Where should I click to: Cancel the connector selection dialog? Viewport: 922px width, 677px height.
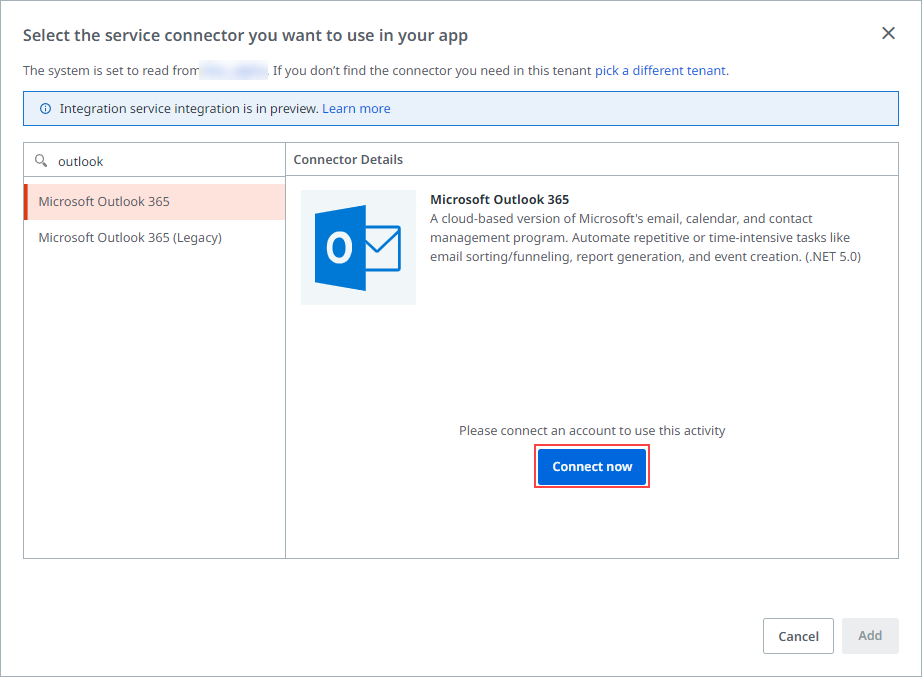[798, 636]
